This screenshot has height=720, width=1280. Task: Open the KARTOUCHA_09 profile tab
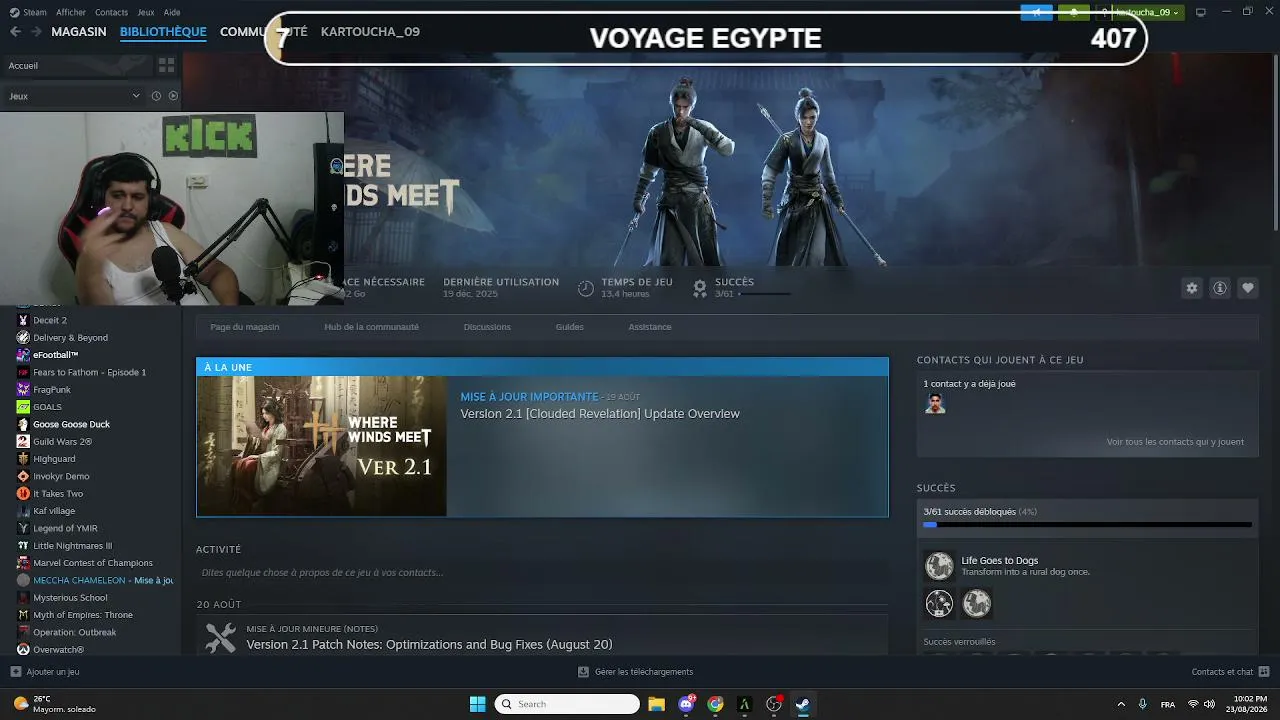pos(370,32)
